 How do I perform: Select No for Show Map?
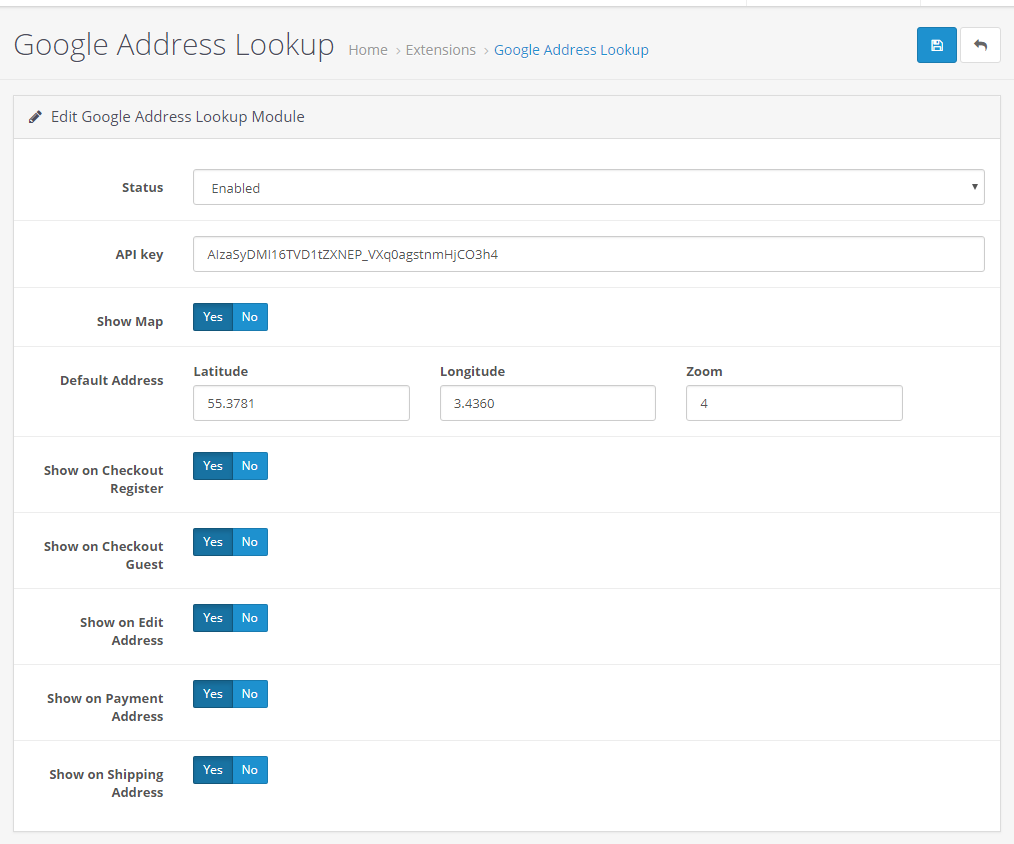click(250, 317)
